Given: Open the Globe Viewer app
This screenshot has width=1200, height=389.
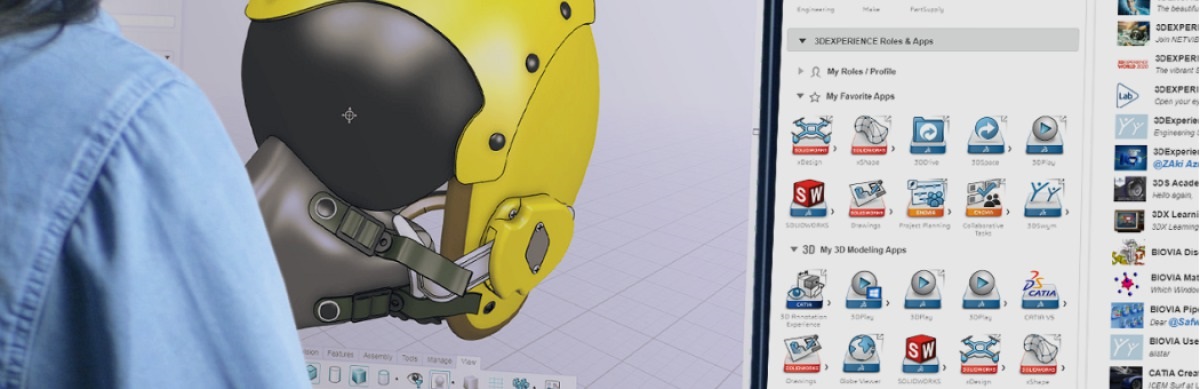Looking at the screenshot, I should pos(861,354).
